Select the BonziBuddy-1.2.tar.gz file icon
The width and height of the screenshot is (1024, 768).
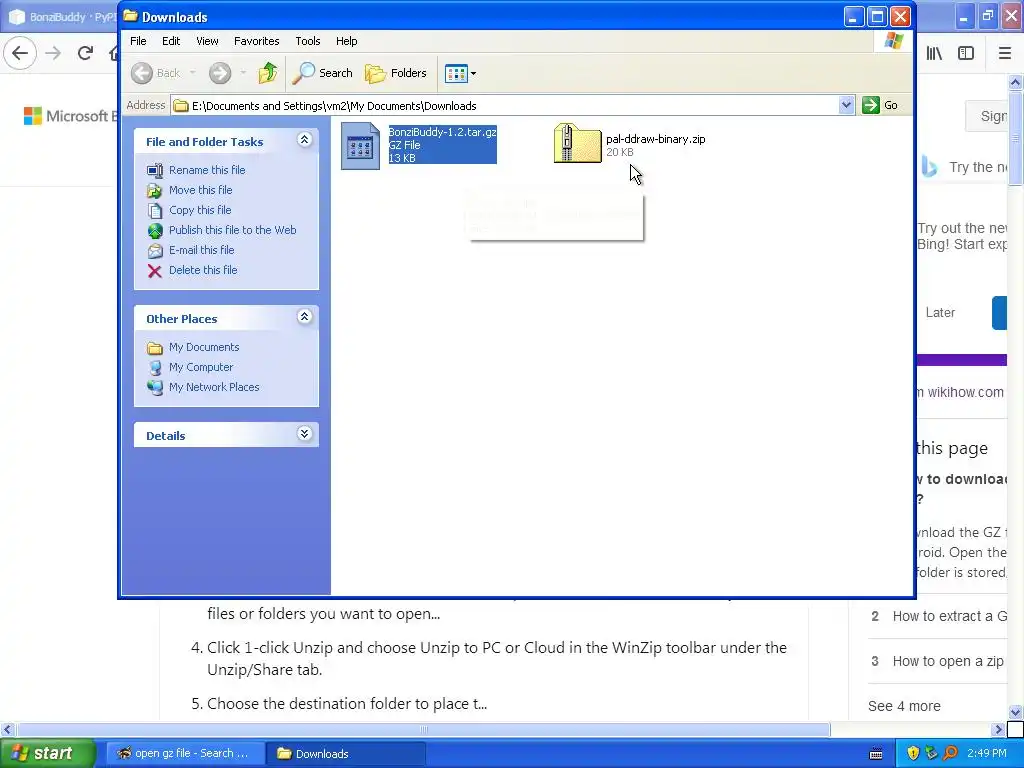point(360,146)
